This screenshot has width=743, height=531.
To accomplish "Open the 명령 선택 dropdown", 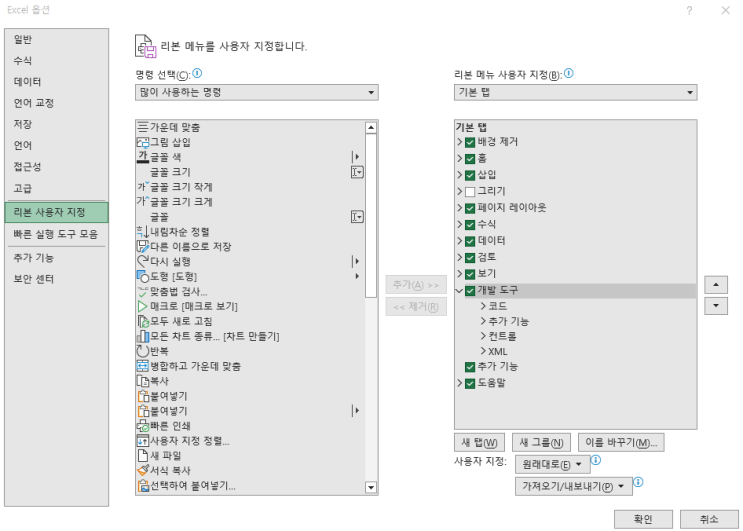I will coord(256,92).
